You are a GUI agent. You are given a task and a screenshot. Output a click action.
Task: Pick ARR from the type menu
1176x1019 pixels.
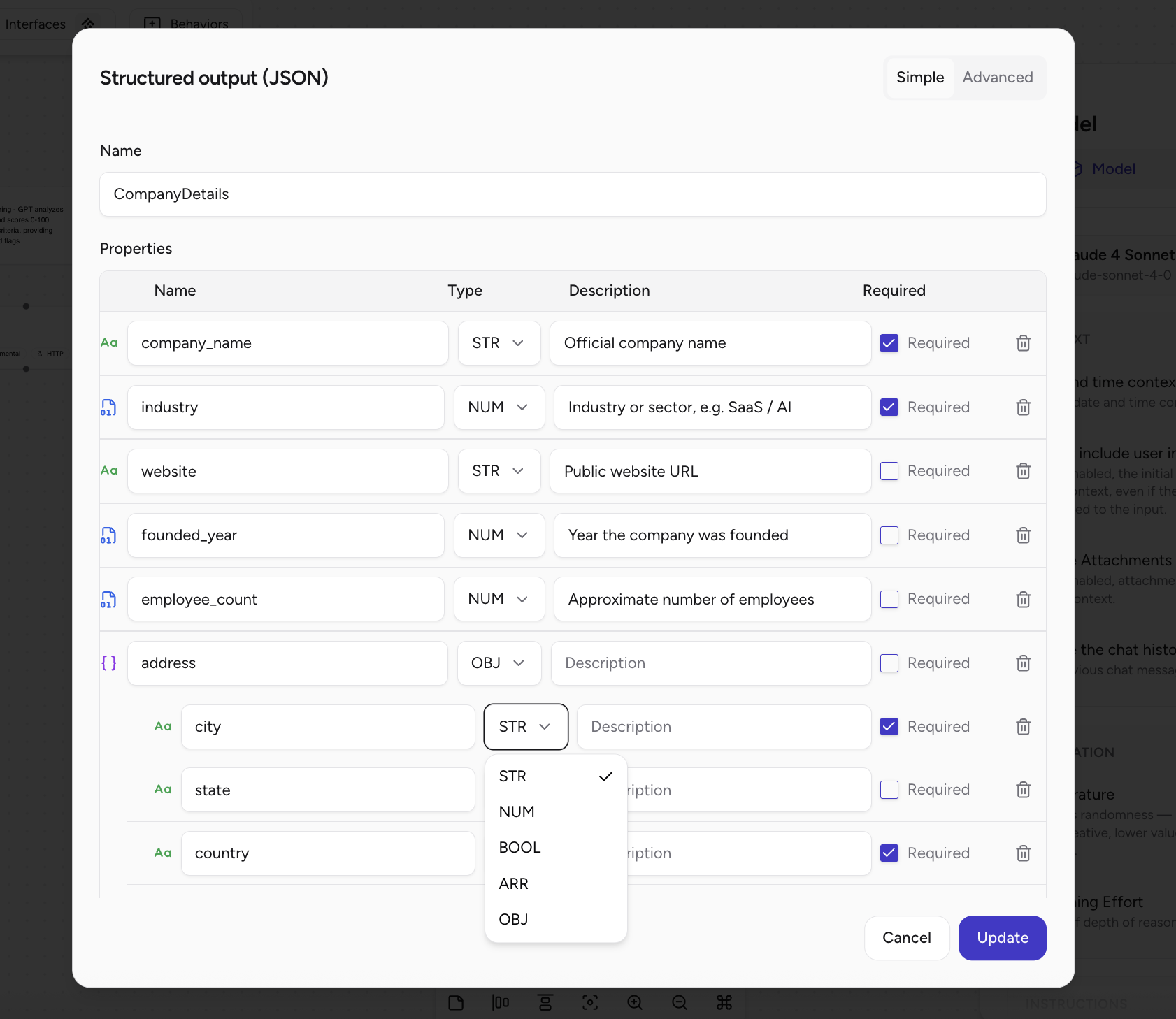point(556,884)
